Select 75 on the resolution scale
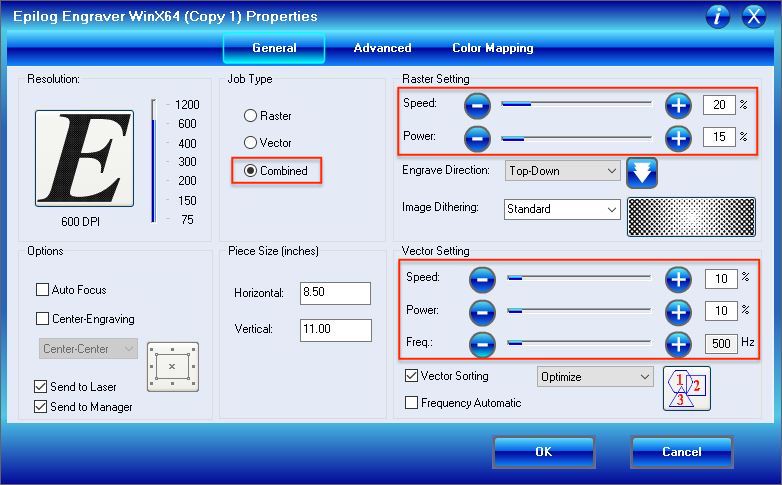This screenshot has height=485, width=782. (x=187, y=220)
